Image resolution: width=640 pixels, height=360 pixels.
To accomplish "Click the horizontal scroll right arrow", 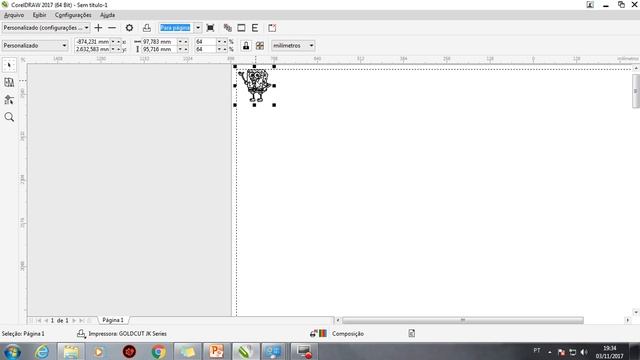I will click(628, 320).
